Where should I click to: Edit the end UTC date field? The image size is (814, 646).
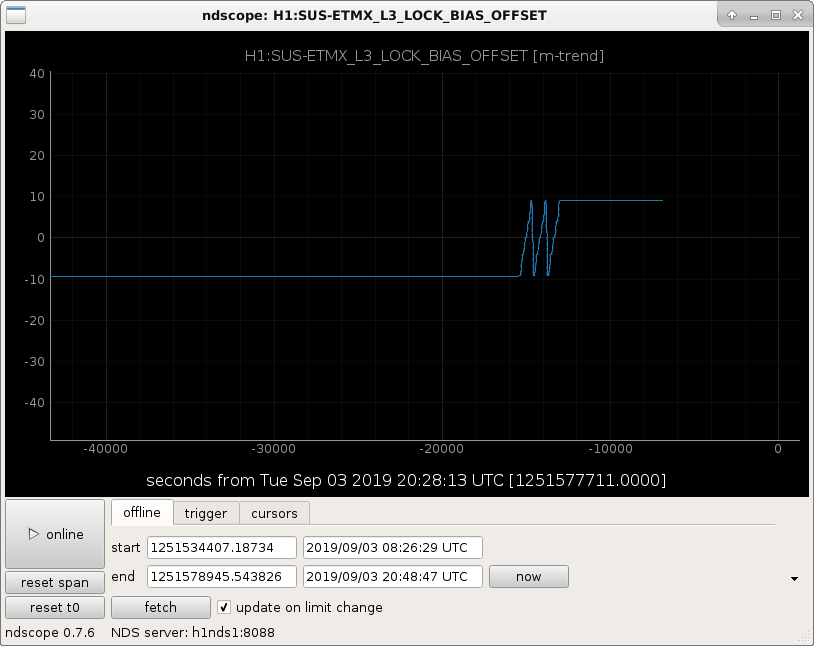point(392,576)
